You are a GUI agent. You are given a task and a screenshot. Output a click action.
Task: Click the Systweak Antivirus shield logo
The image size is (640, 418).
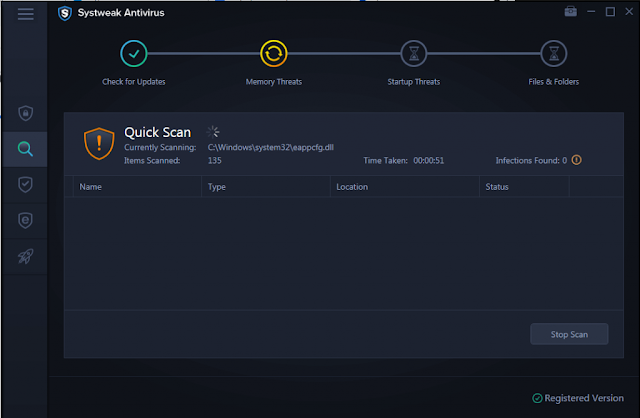tap(64, 13)
